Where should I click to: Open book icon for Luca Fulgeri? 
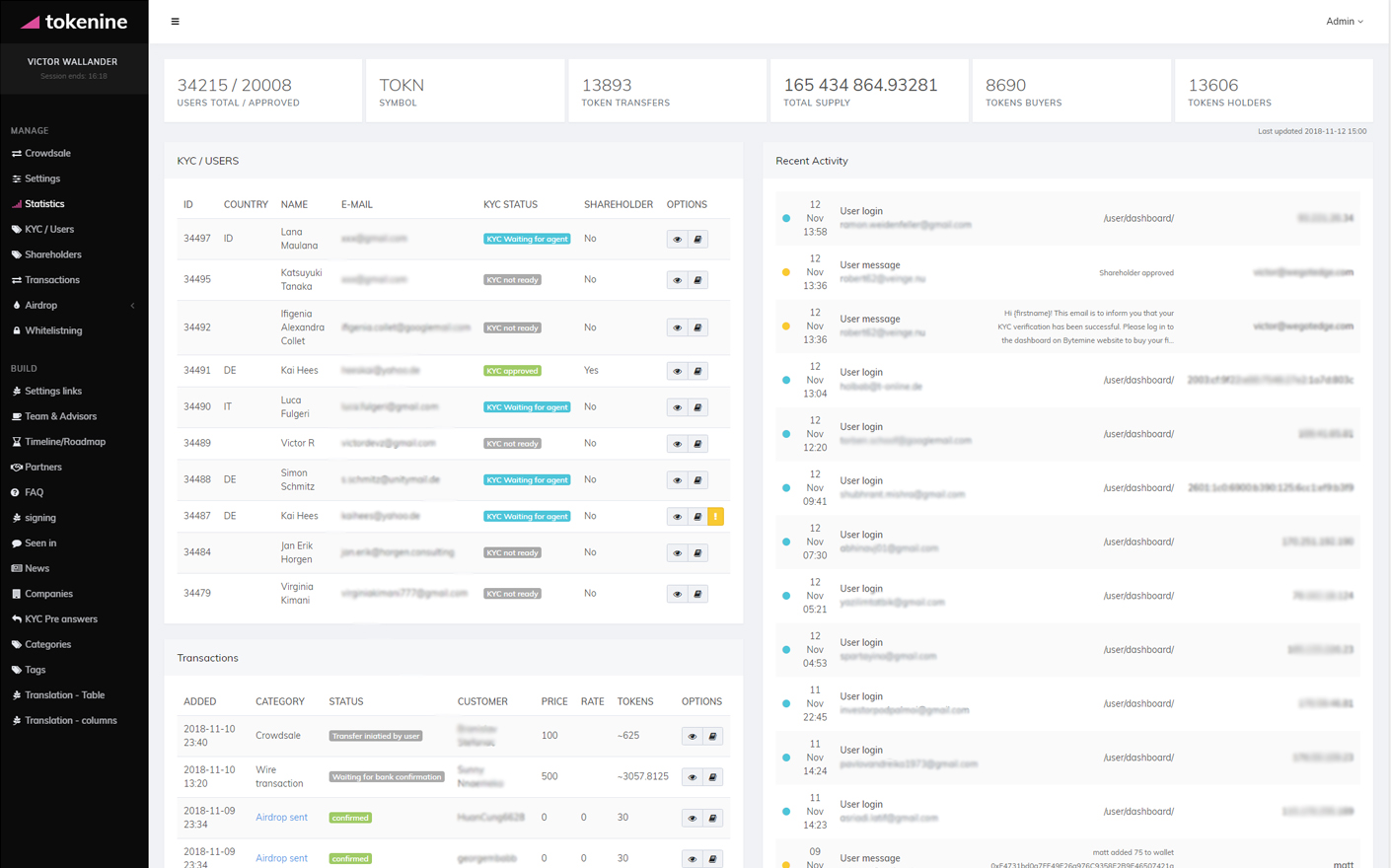click(697, 407)
